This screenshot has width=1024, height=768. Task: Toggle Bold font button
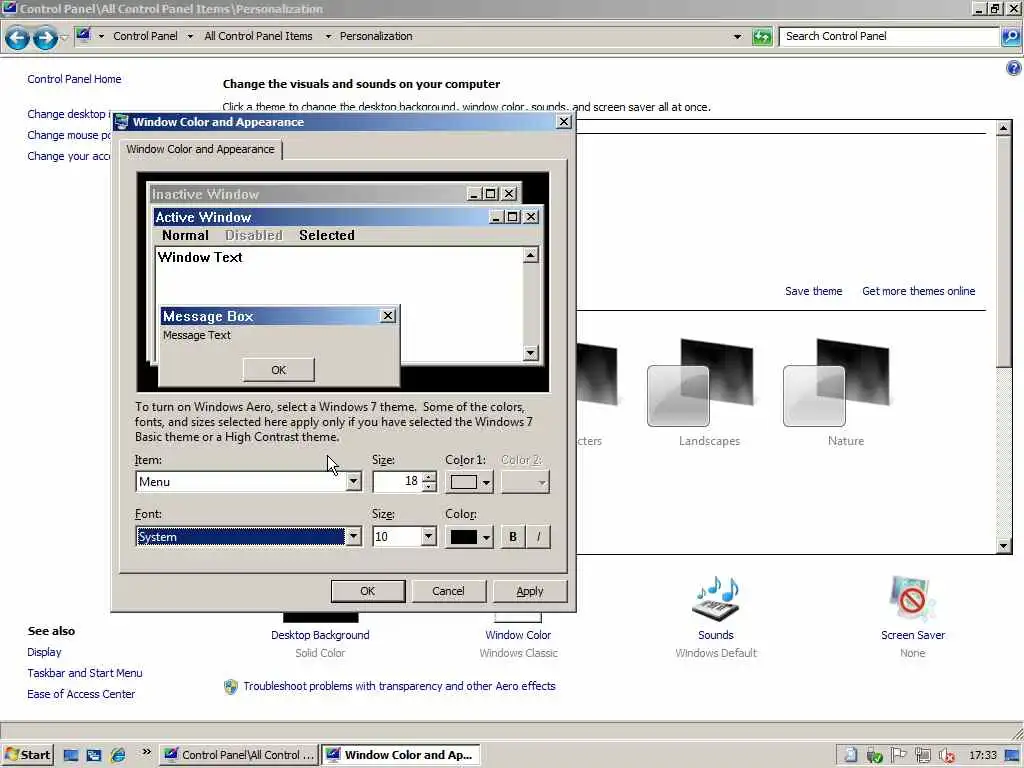pos(513,537)
